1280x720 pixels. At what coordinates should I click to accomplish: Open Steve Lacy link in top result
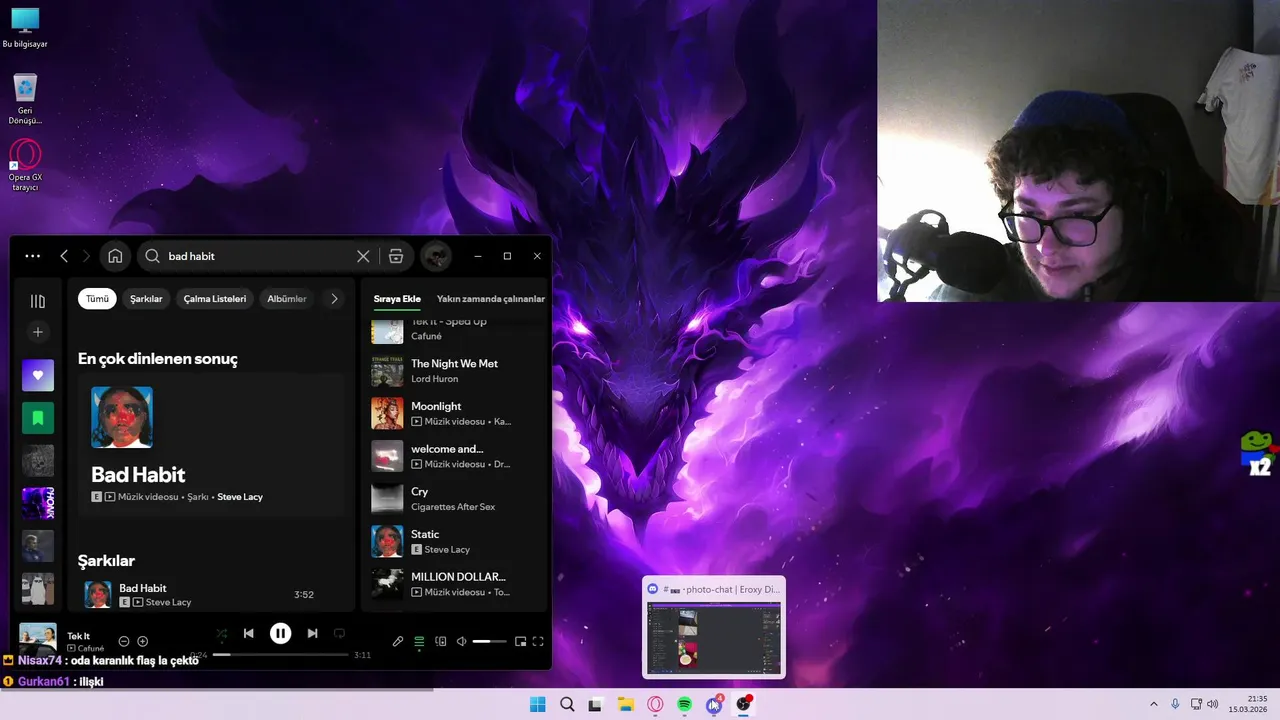(240, 497)
